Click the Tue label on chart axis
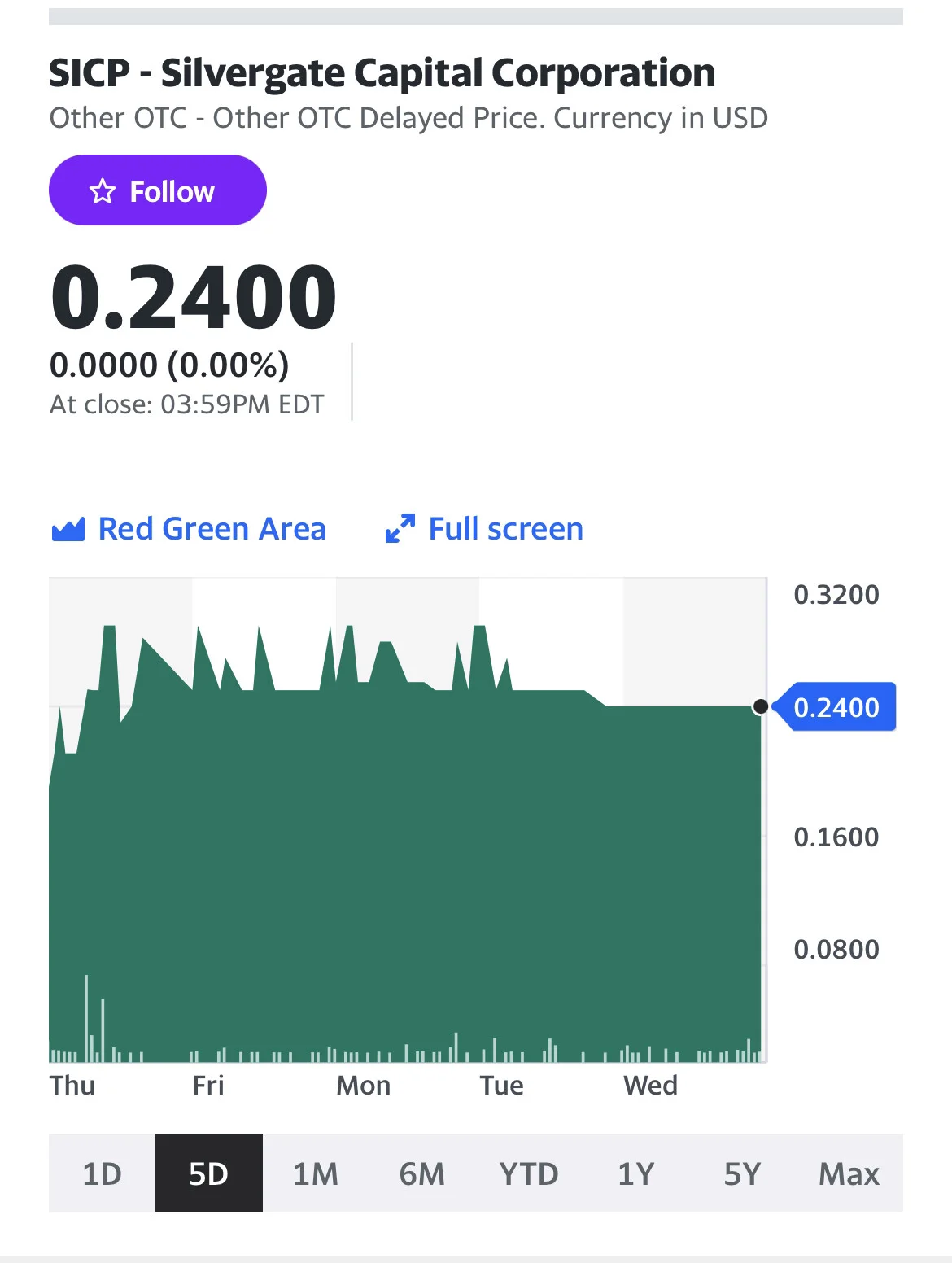 [x=502, y=1086]
